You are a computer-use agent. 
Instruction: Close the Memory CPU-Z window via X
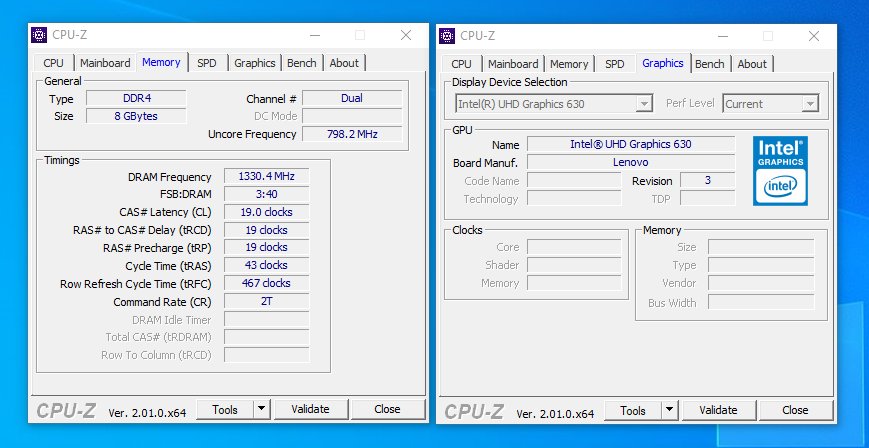[x=406, y=35]
